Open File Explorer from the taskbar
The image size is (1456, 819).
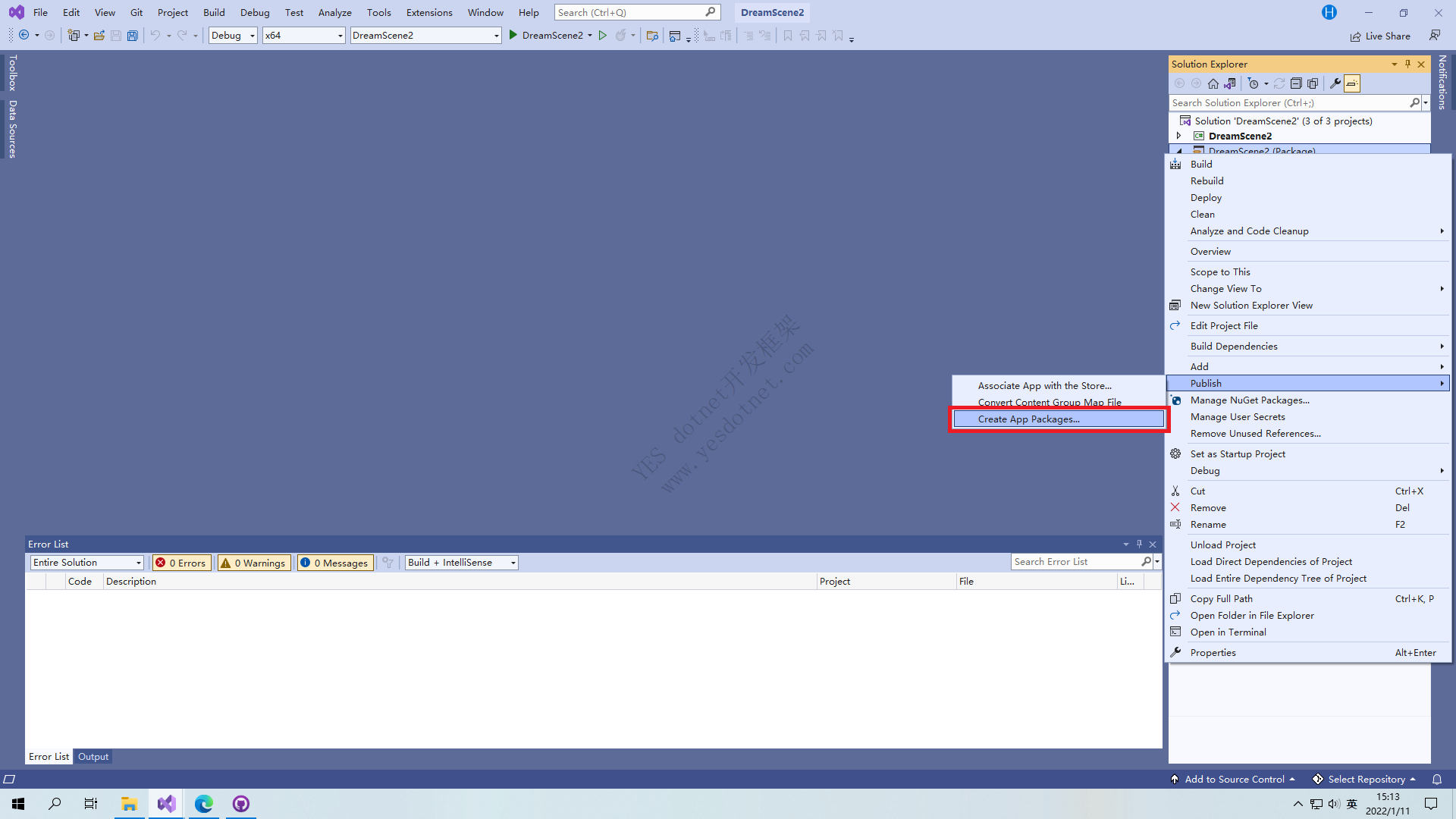tap(129, 804)
